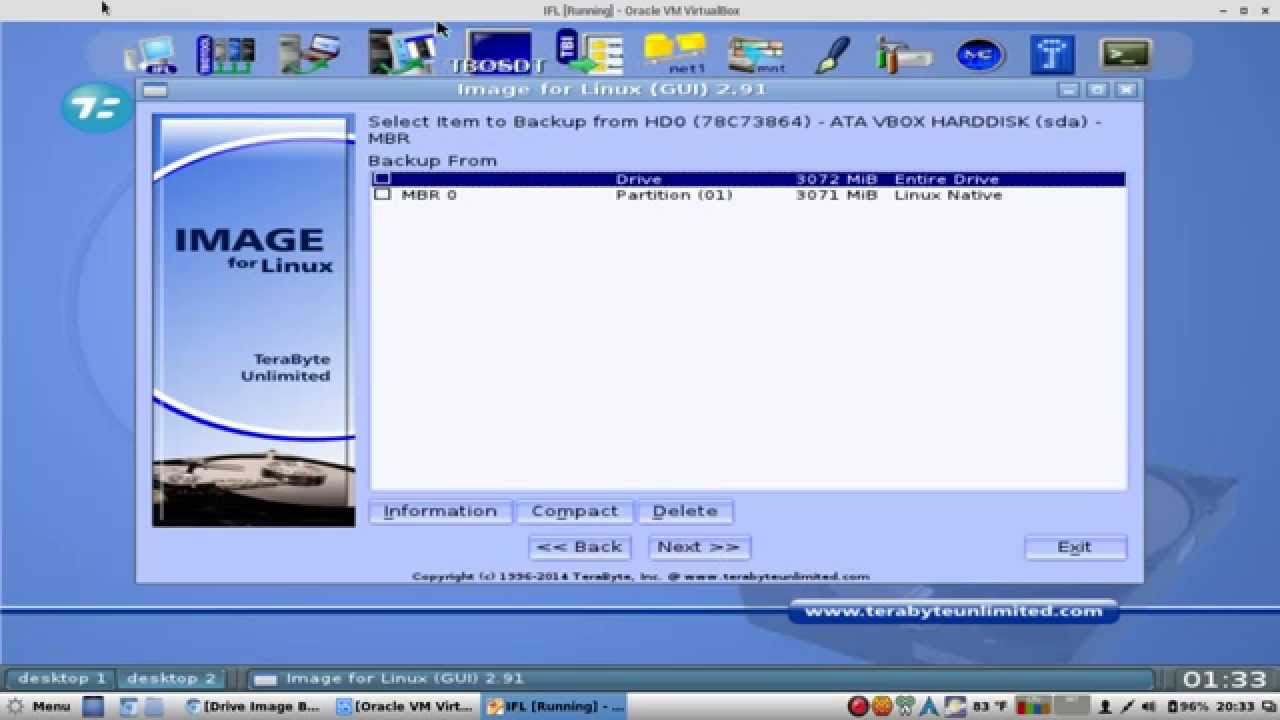The height and width of the screenshot is (720, 1280).
Task: Click the Information button
Action: click(x=440, y=511)
